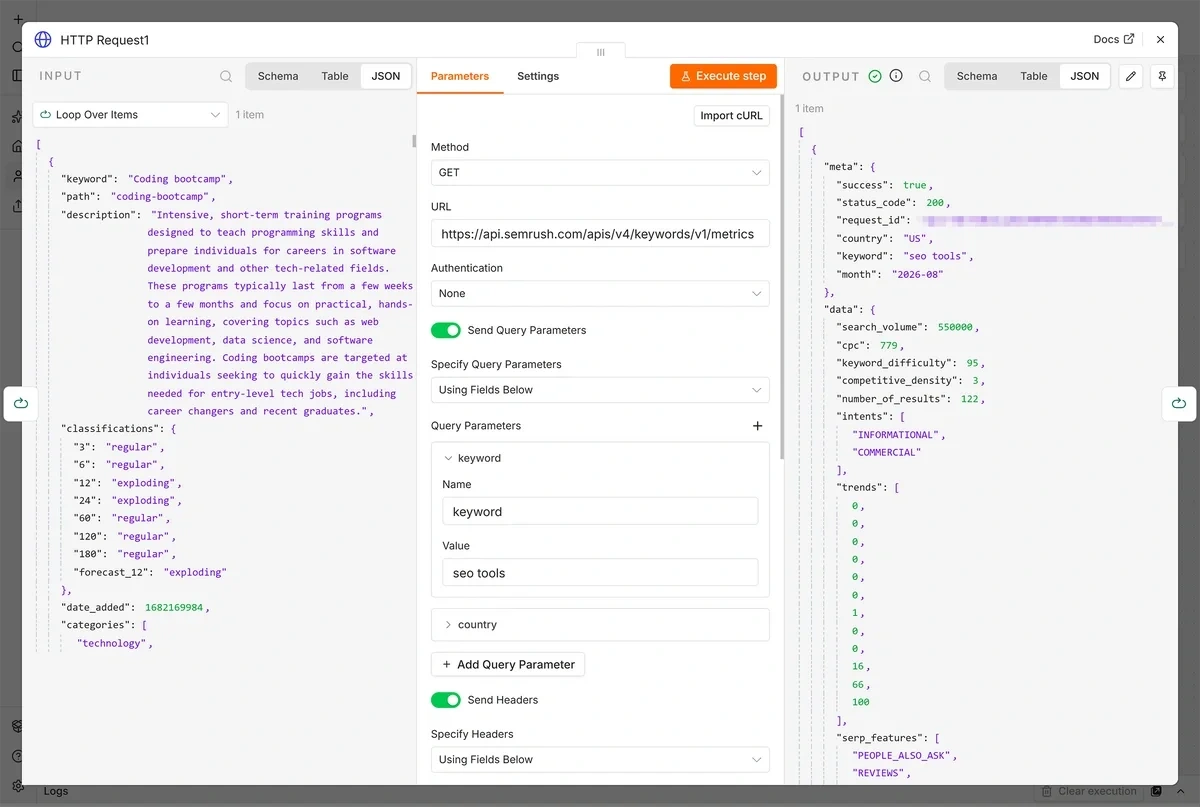
Task: Open the Parameters tab
Action: (460, 76)
